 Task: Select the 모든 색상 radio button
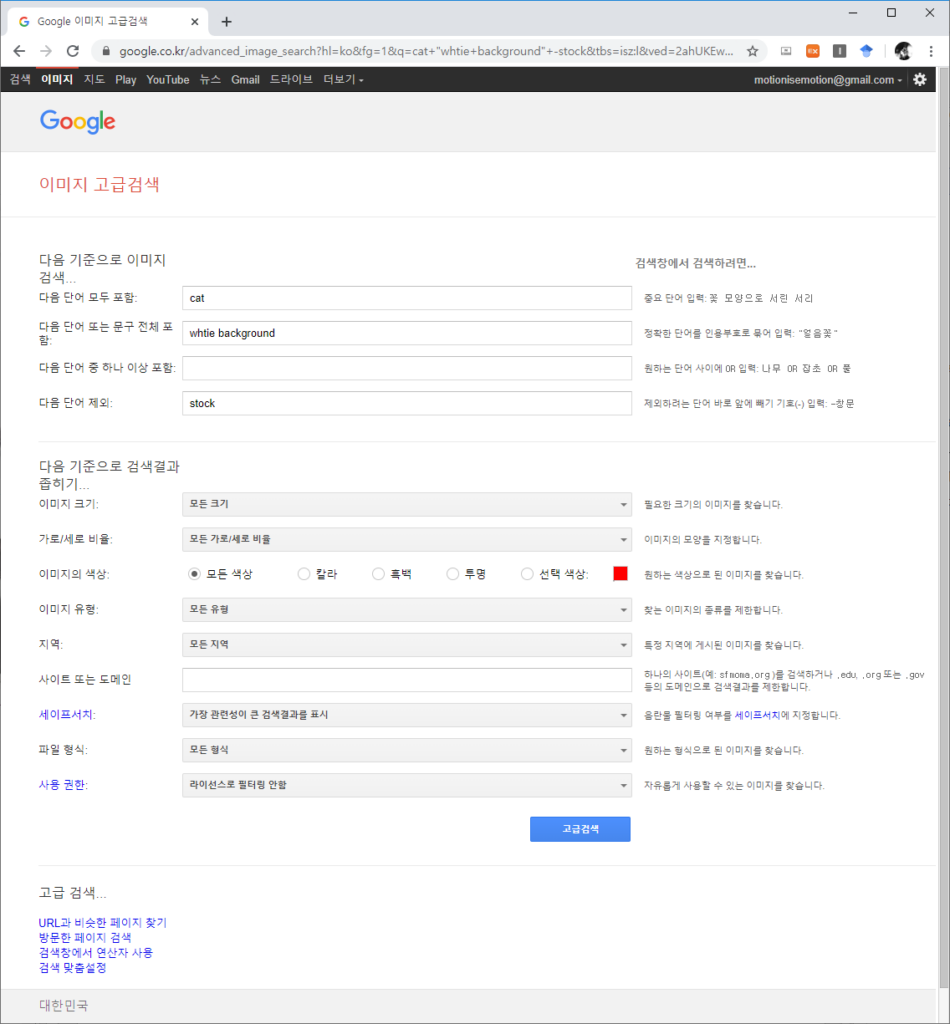pyautogui.click(x=195, y=574)
